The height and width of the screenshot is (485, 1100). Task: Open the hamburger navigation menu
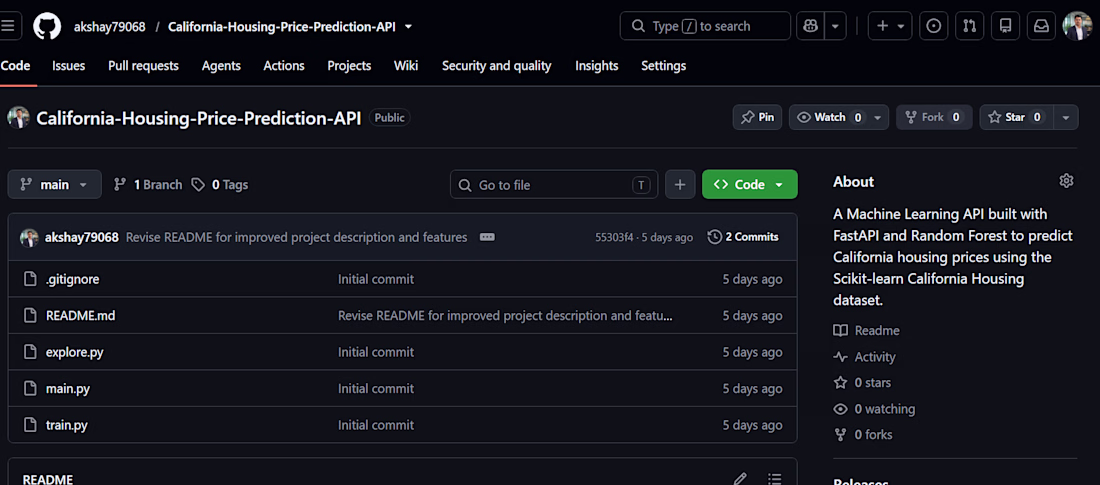tap(8, 26)
